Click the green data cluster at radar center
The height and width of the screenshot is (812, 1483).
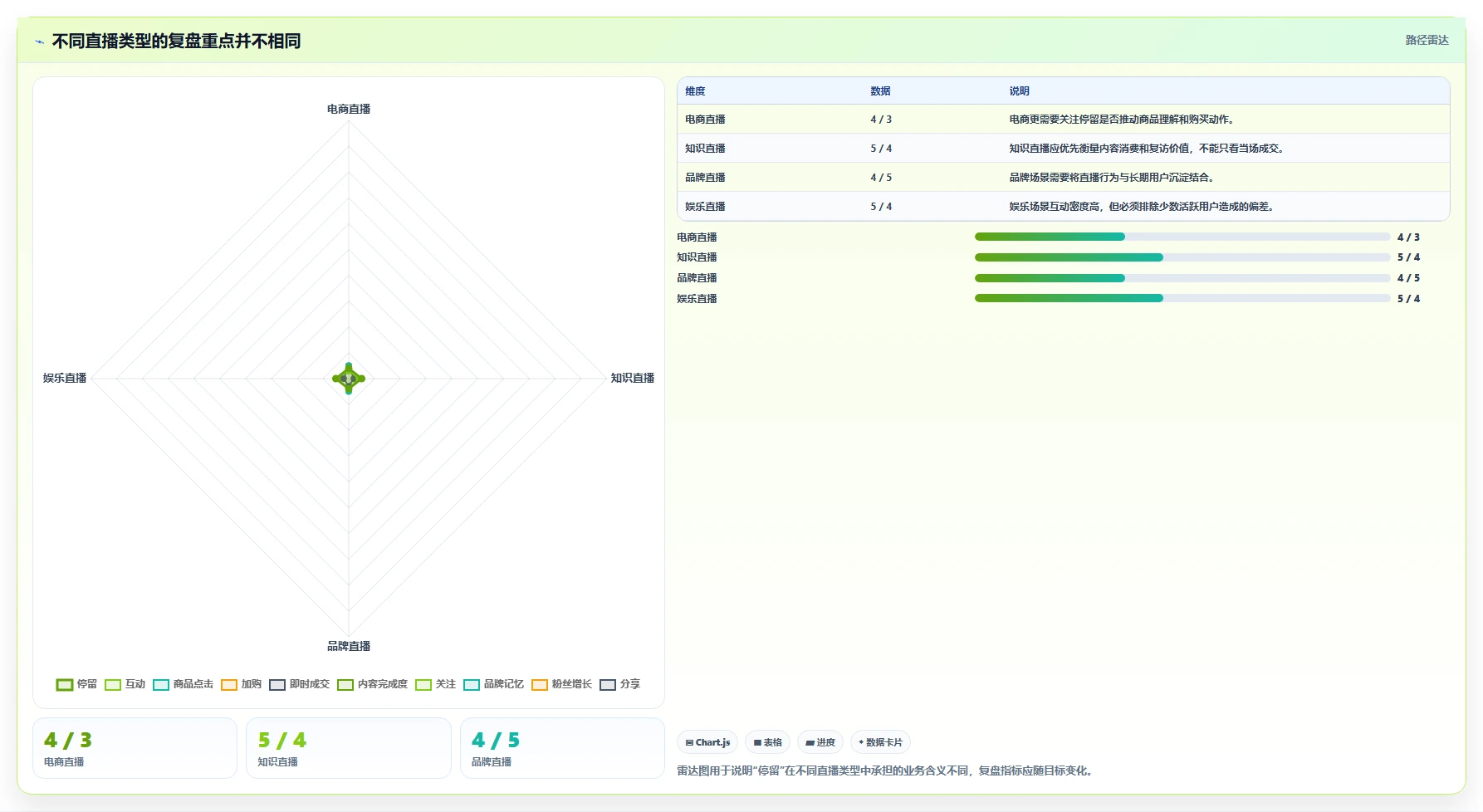pos(349,379)
